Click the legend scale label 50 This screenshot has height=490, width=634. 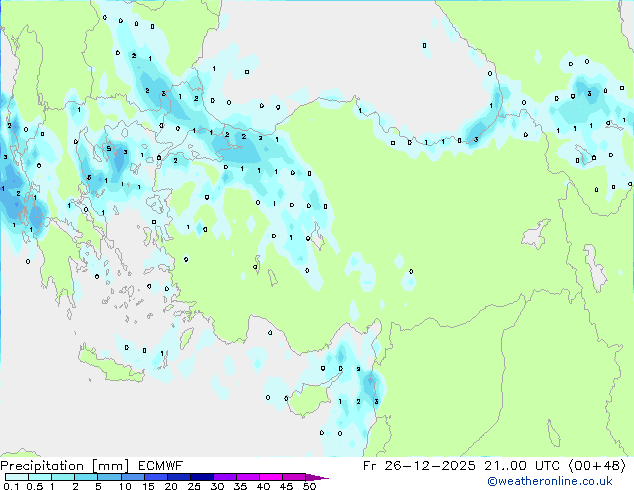[x=309, y=486]
